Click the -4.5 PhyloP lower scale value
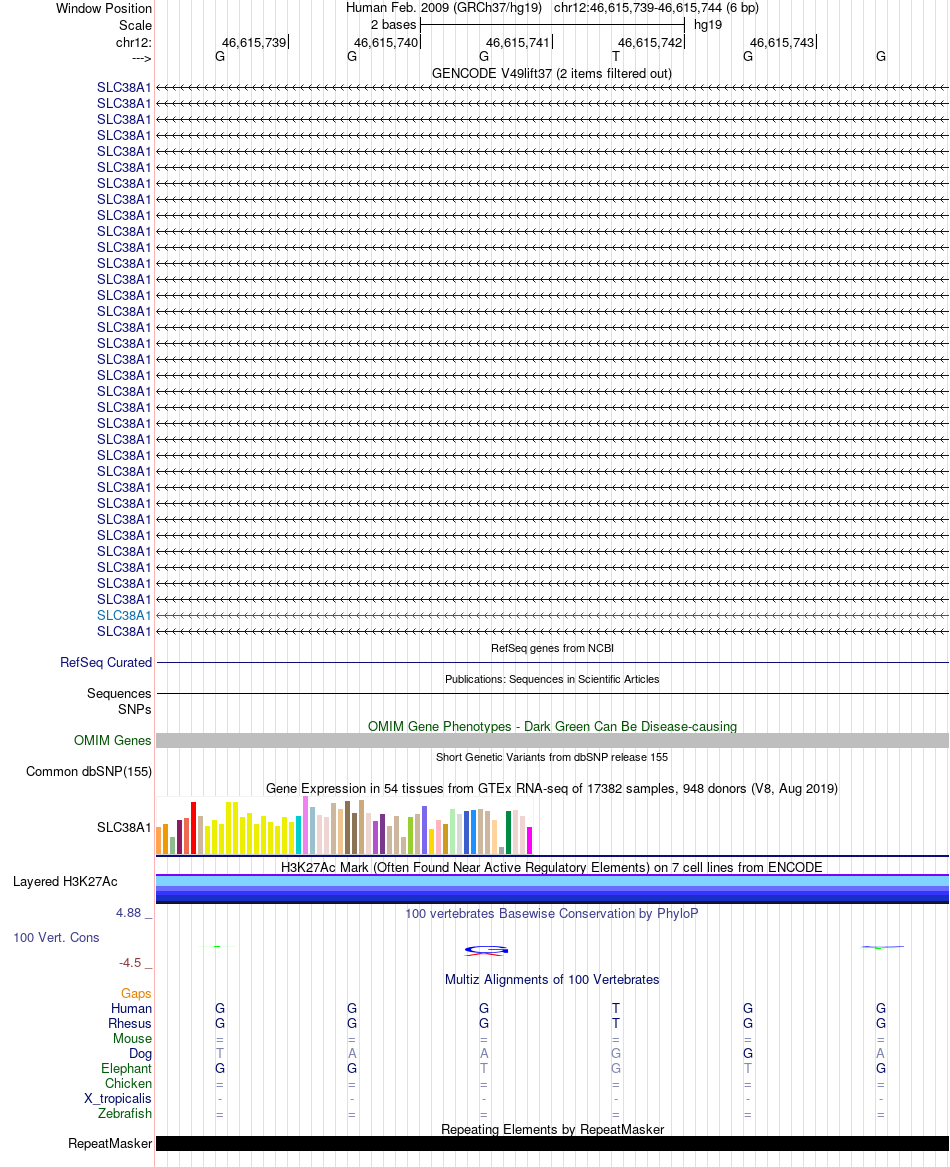950x1167 pixels. pos(130,963)
